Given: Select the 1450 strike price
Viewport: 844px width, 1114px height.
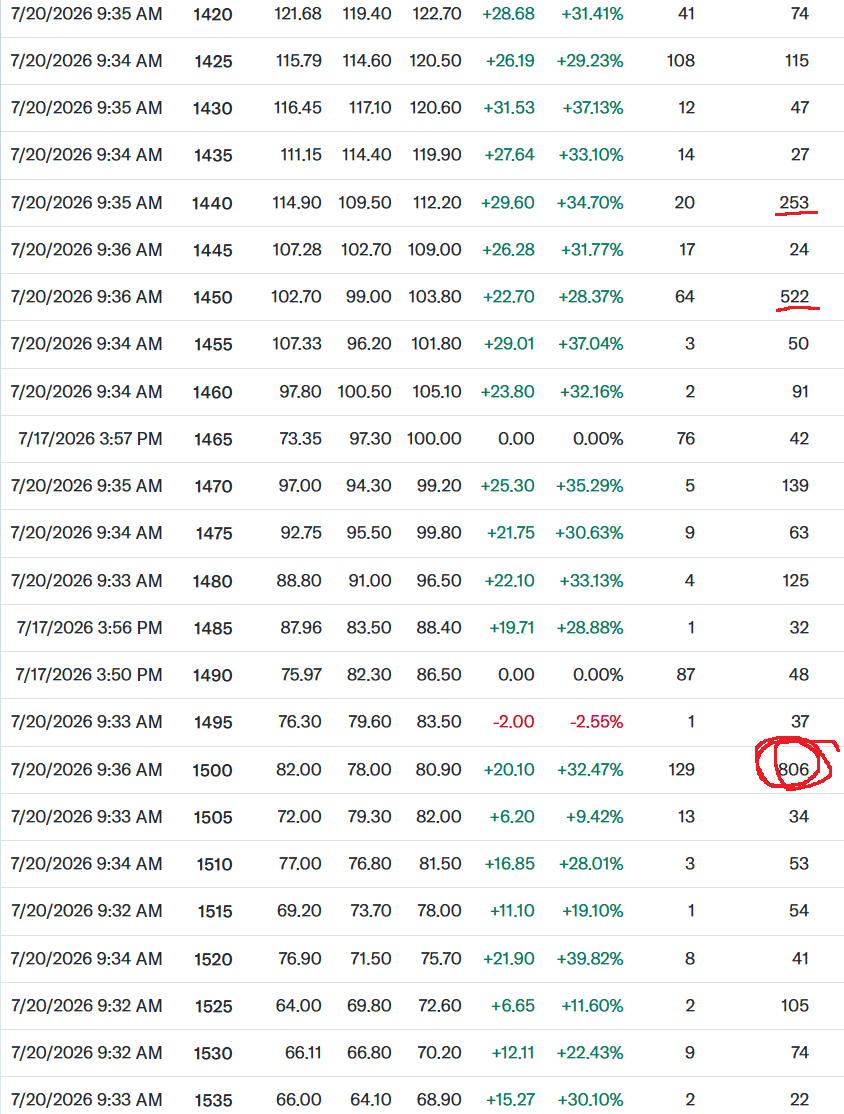Looking at the screenshot, I should tap(213, 297).
